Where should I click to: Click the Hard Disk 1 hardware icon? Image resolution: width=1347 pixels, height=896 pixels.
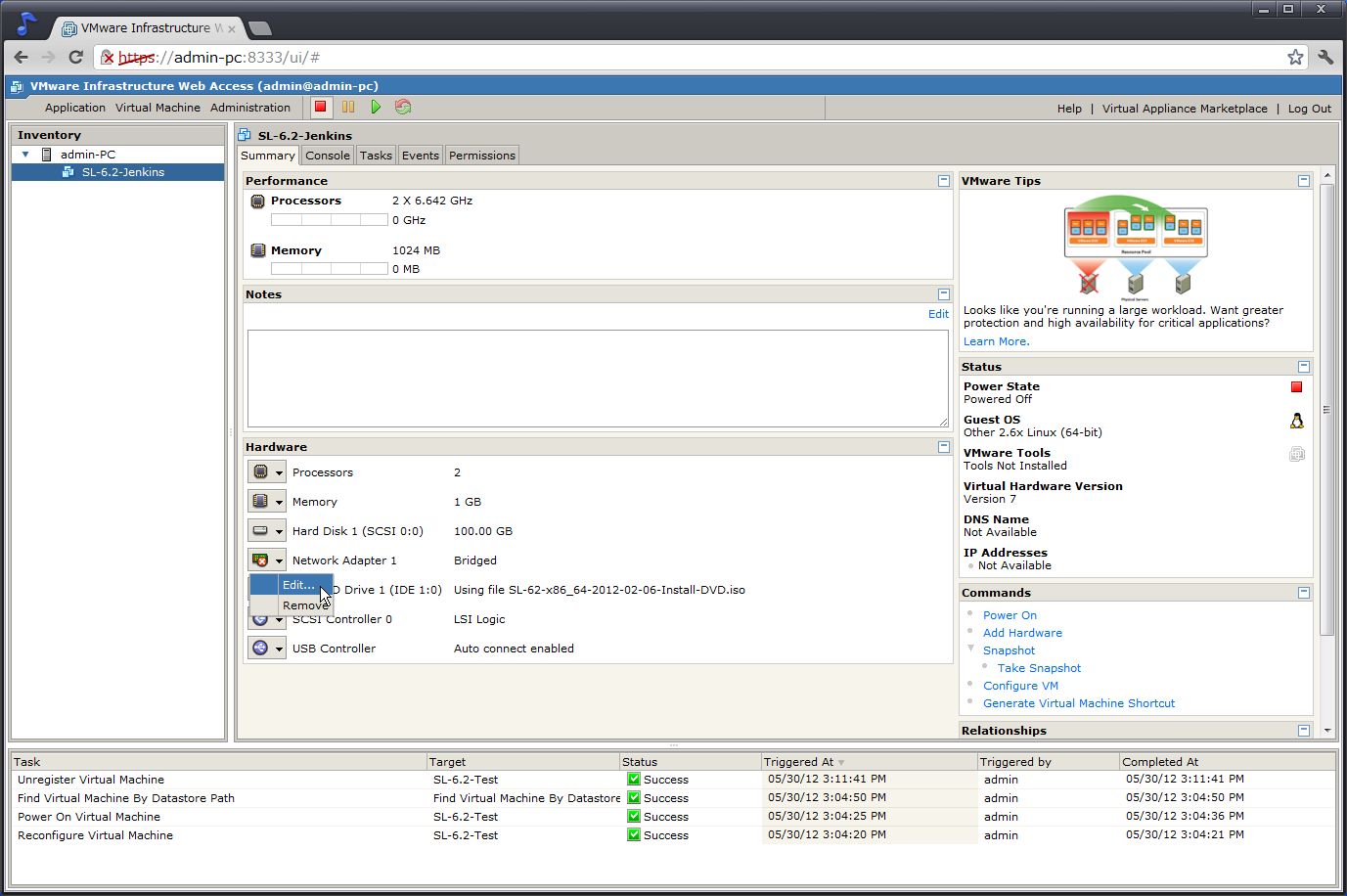click(x=260, y=530)
